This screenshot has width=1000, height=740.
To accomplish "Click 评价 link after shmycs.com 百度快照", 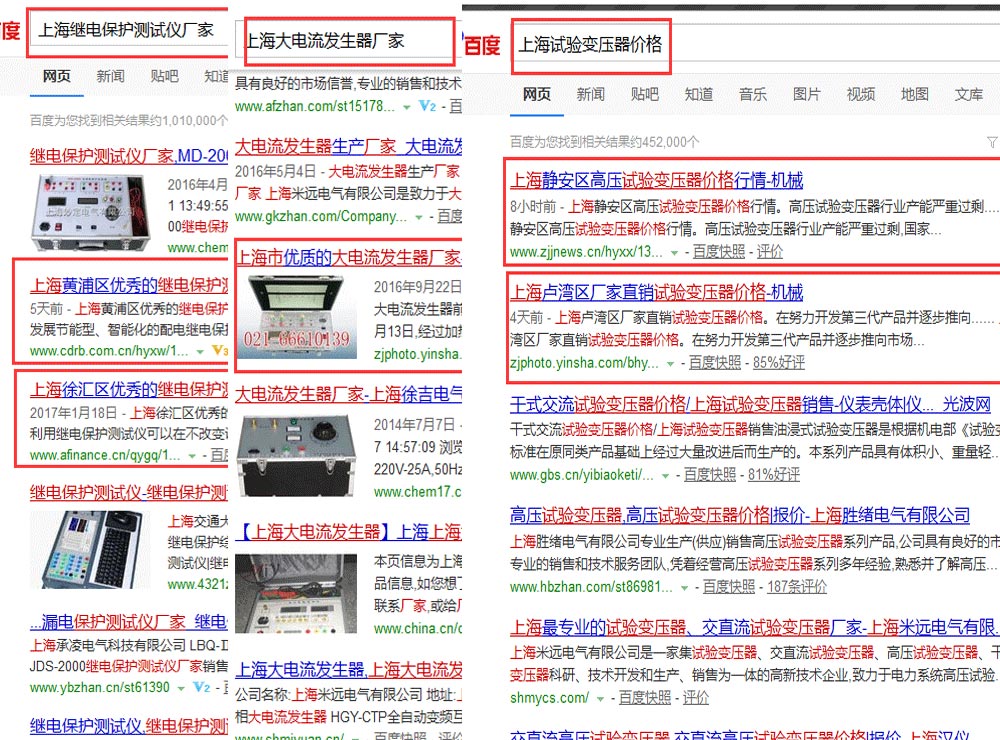I will click(696, 698).
